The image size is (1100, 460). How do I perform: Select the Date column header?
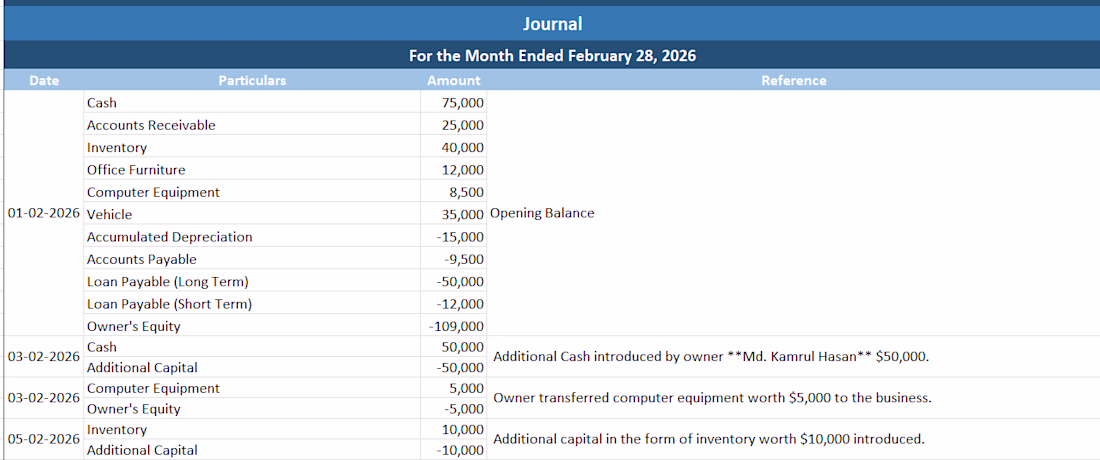(43, 81)
